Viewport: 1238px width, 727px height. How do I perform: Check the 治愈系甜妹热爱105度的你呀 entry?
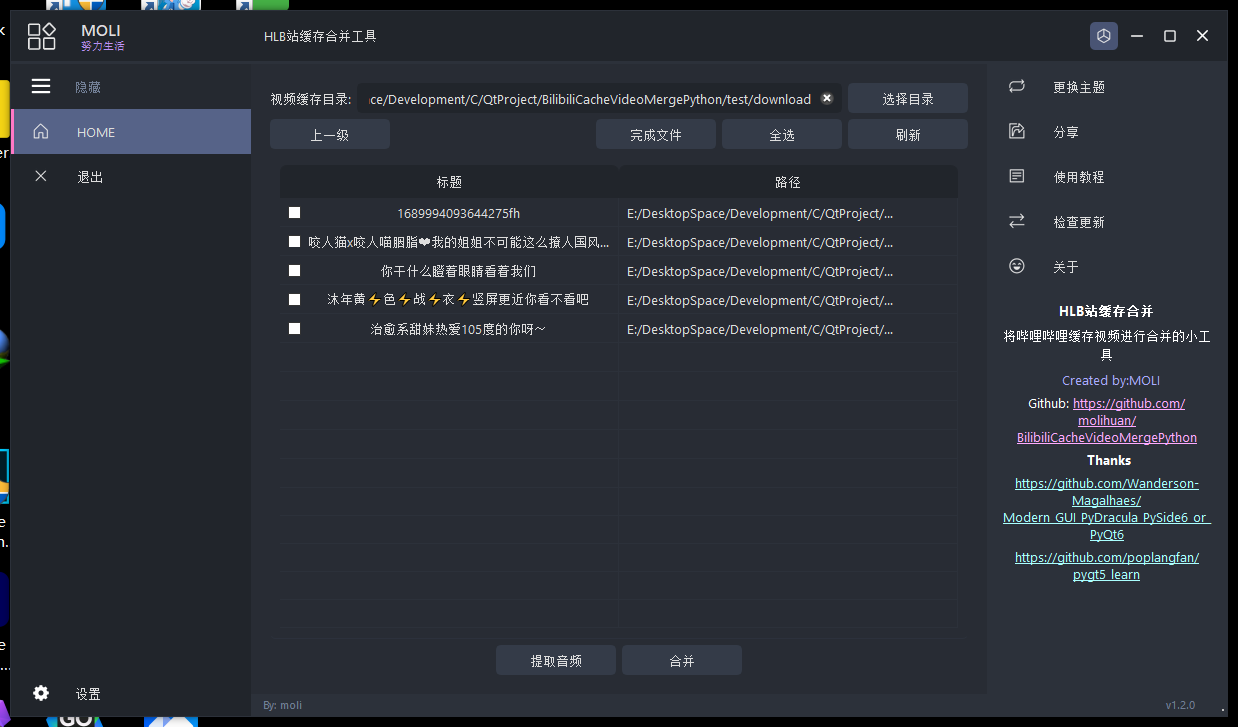point(294,328)
